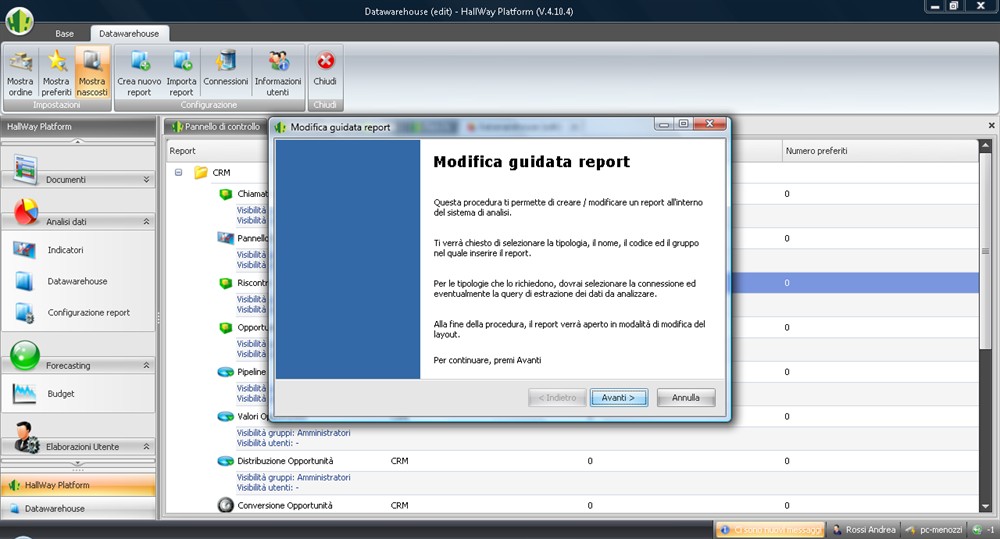Viewport: 1000px width, 539px height.
Task: Toggle Mostra nascosti ribbon button
Action: click(x=92, y=72)
